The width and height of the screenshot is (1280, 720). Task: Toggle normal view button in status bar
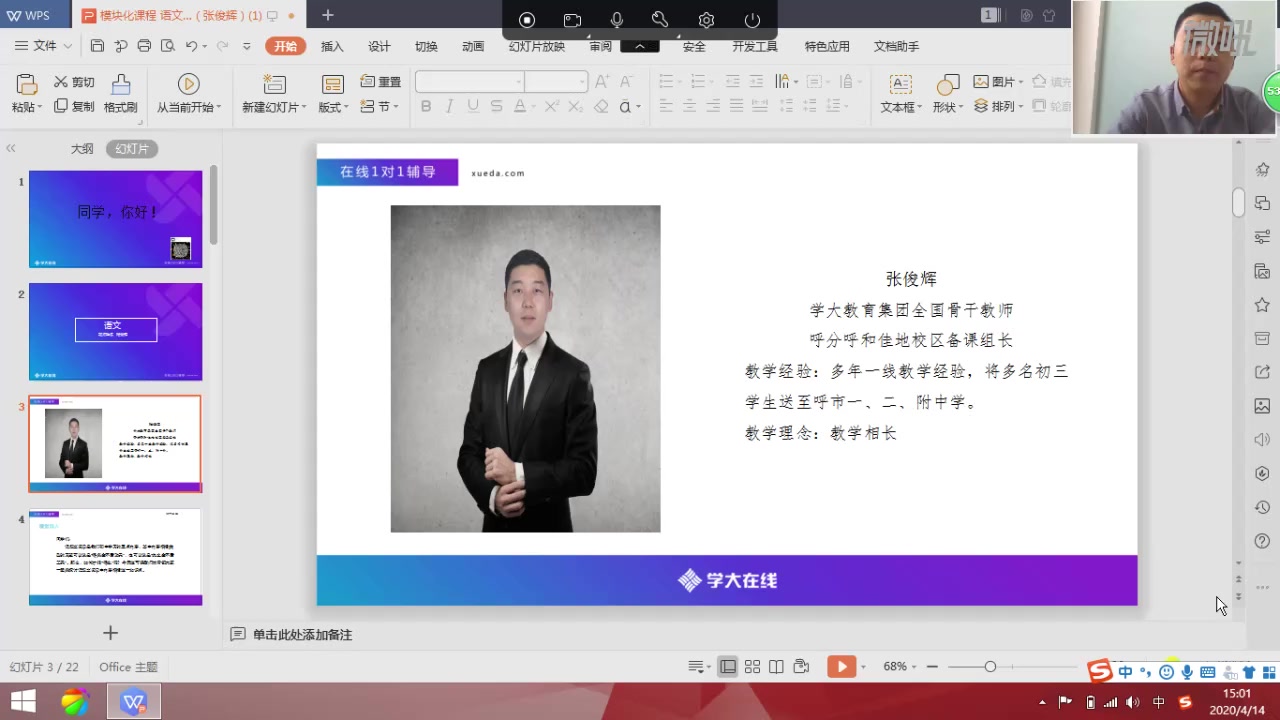728,667
